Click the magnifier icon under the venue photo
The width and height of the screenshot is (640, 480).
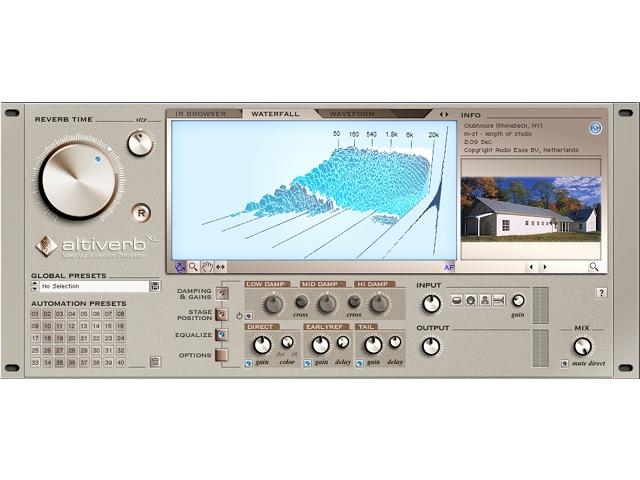594,267
